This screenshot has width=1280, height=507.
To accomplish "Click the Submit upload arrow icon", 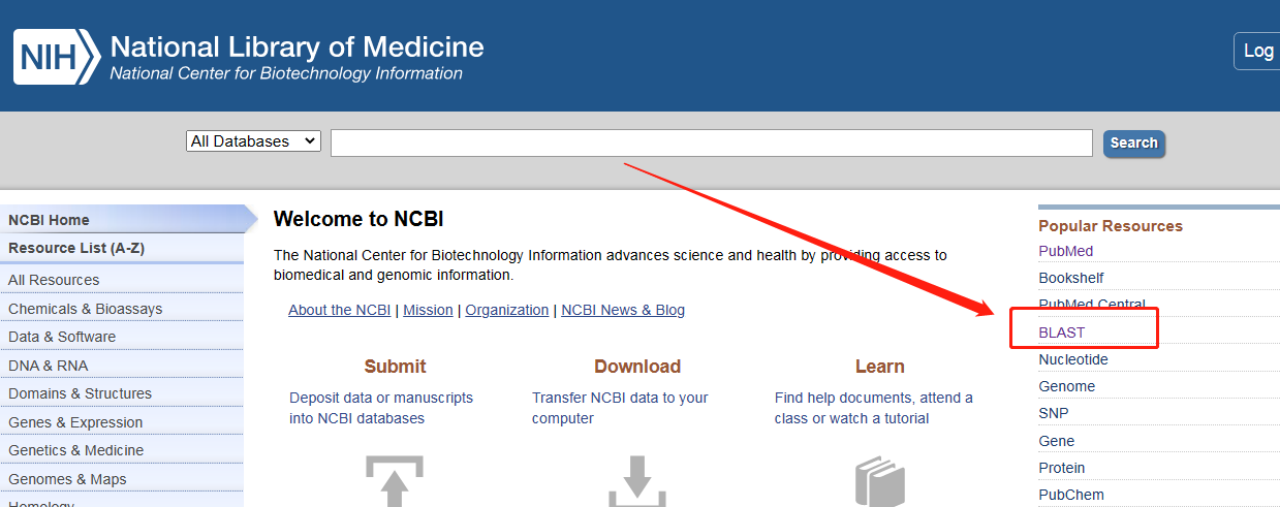I will click(395, 481).
